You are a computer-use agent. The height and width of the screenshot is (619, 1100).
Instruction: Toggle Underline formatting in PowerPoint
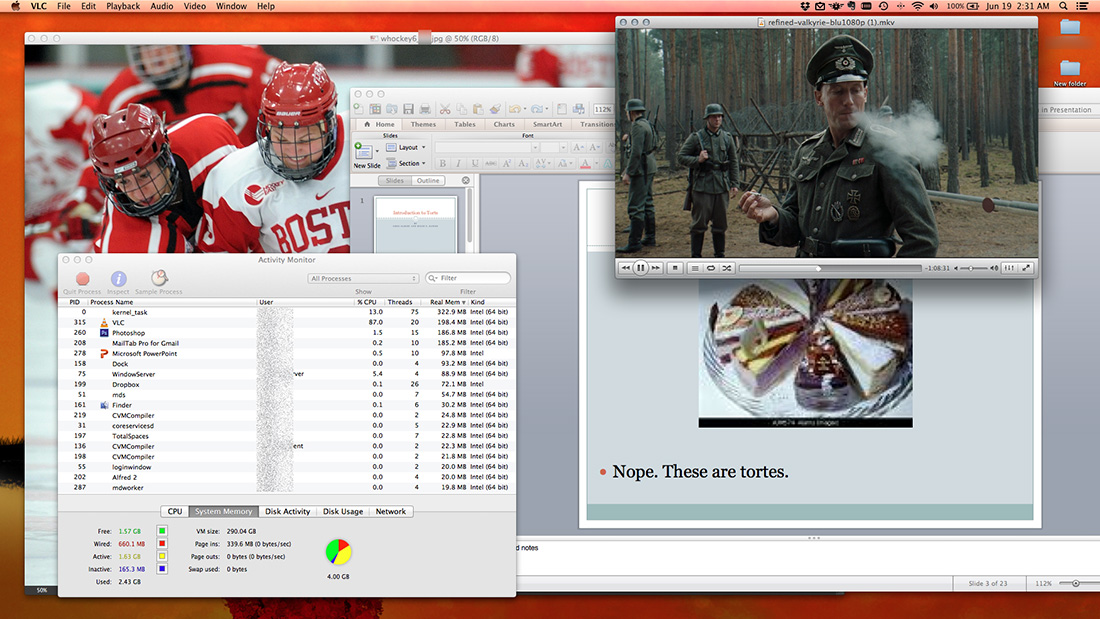click(x=475, y=164)
